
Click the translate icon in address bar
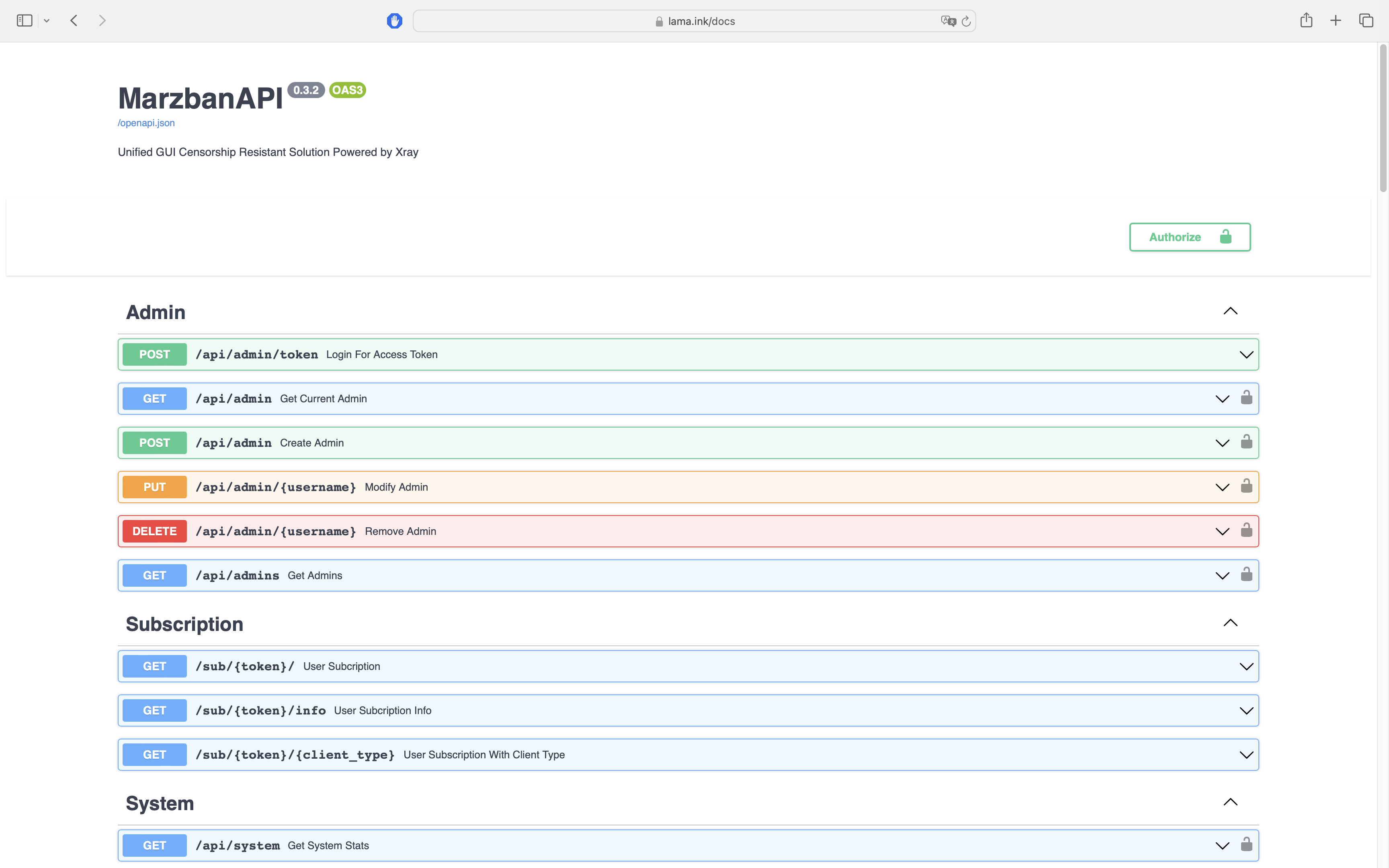pyautogui.click(x=948, y=21)
